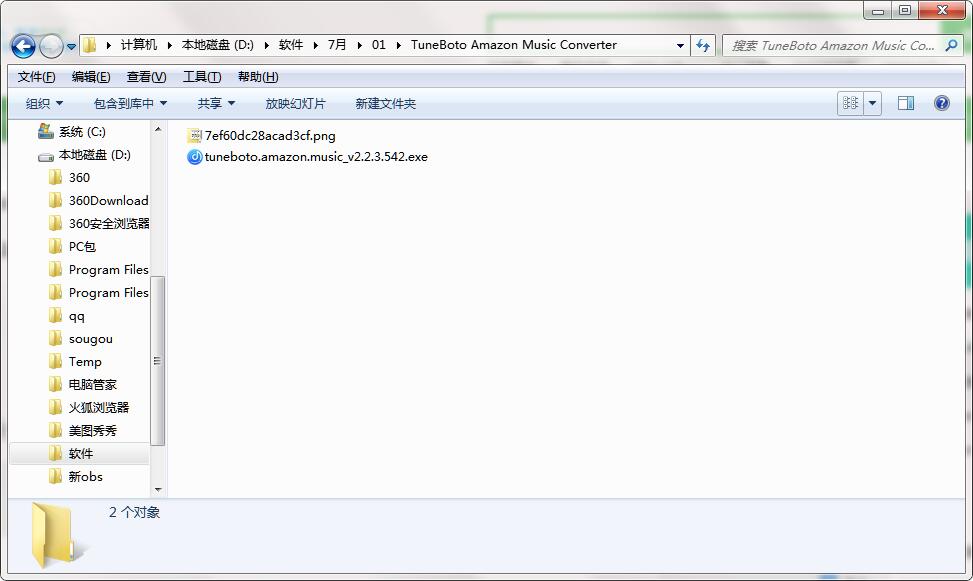Open the 组织 dropdown

tap(44, 103)
